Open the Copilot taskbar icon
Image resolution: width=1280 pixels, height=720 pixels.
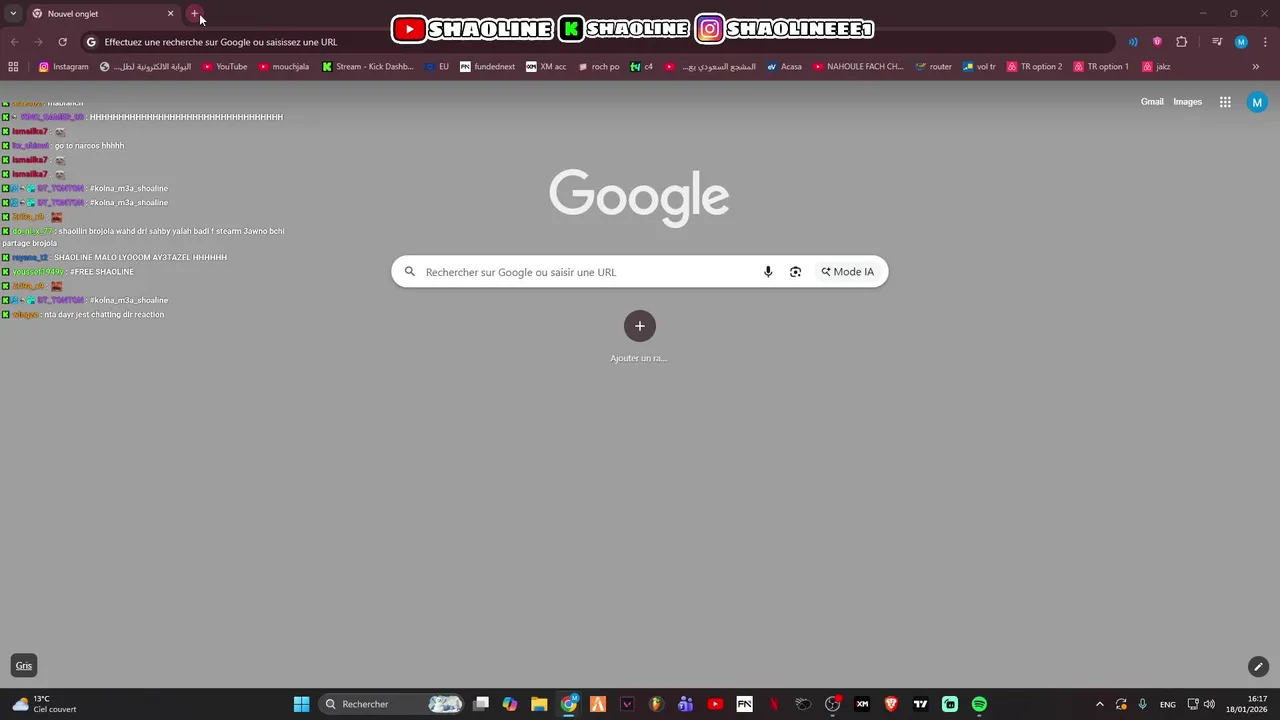510,704
